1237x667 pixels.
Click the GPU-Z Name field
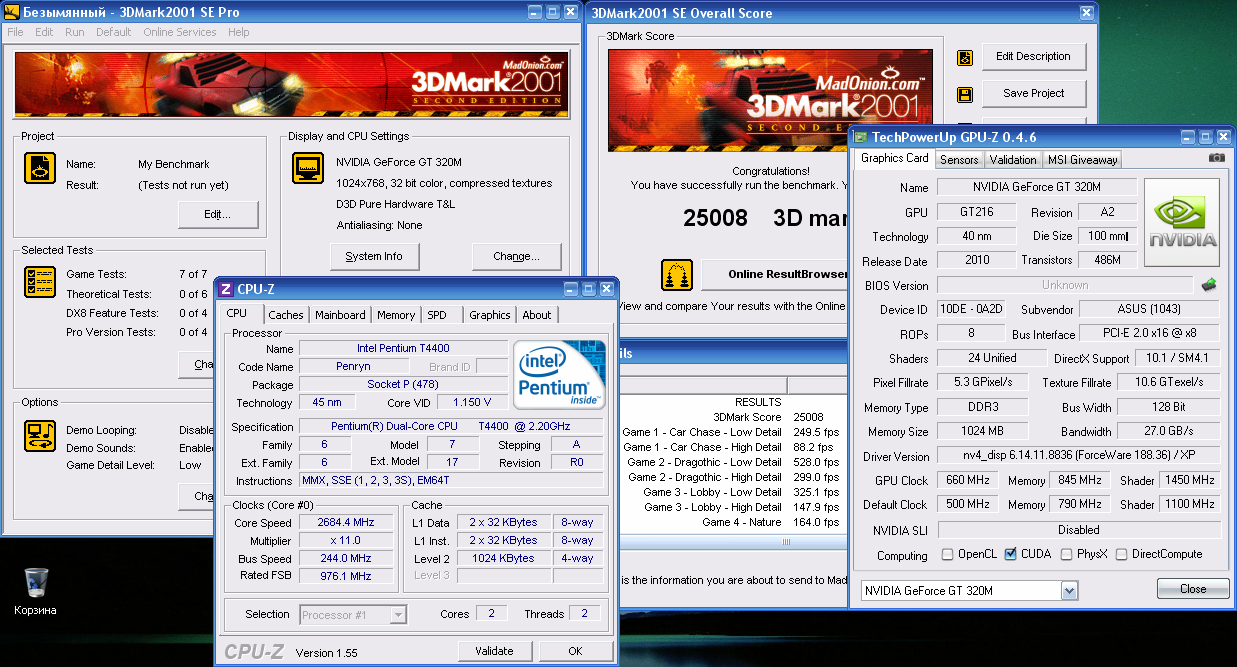coord(1037,187)
